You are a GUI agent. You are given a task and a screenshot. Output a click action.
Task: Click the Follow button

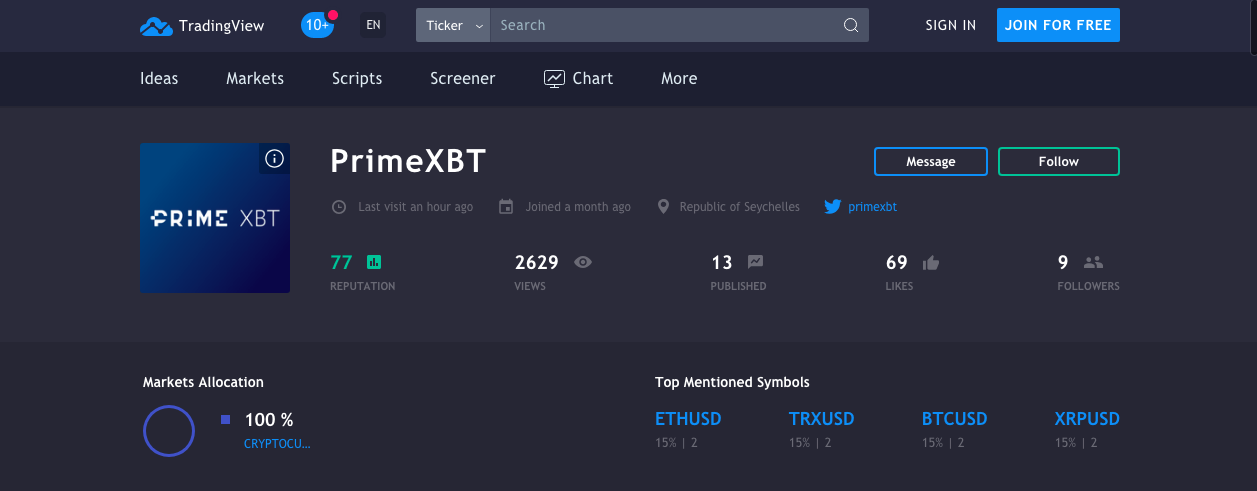[x=1059, y=161]
